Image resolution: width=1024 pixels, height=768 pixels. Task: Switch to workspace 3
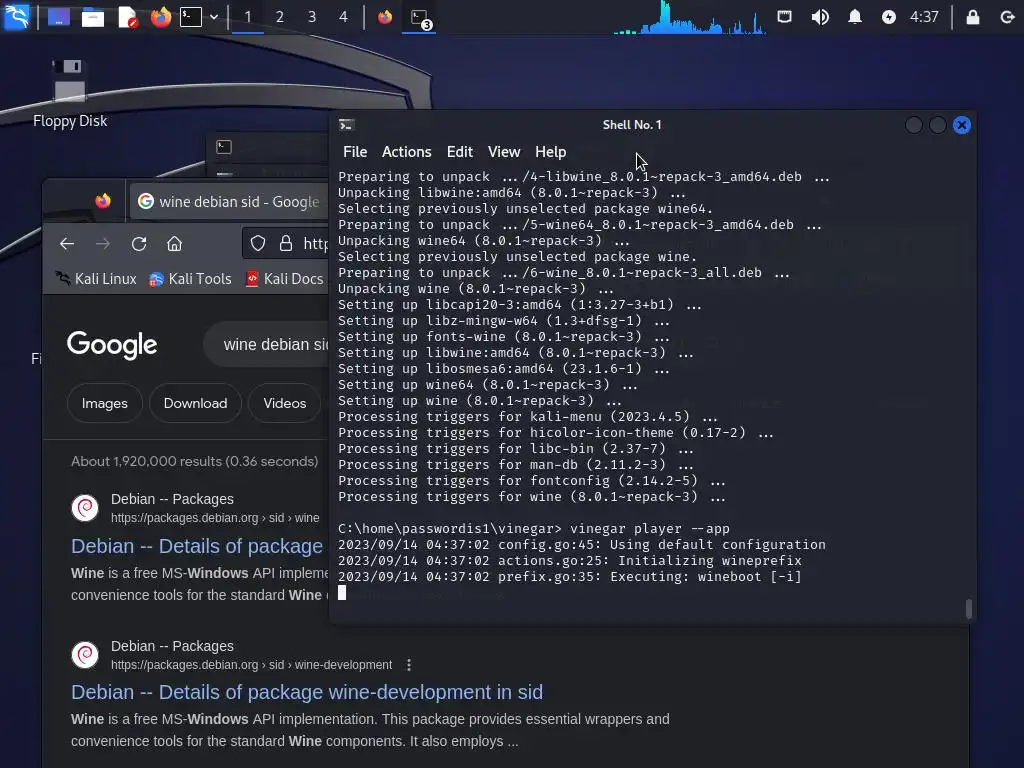click(312, 17)
